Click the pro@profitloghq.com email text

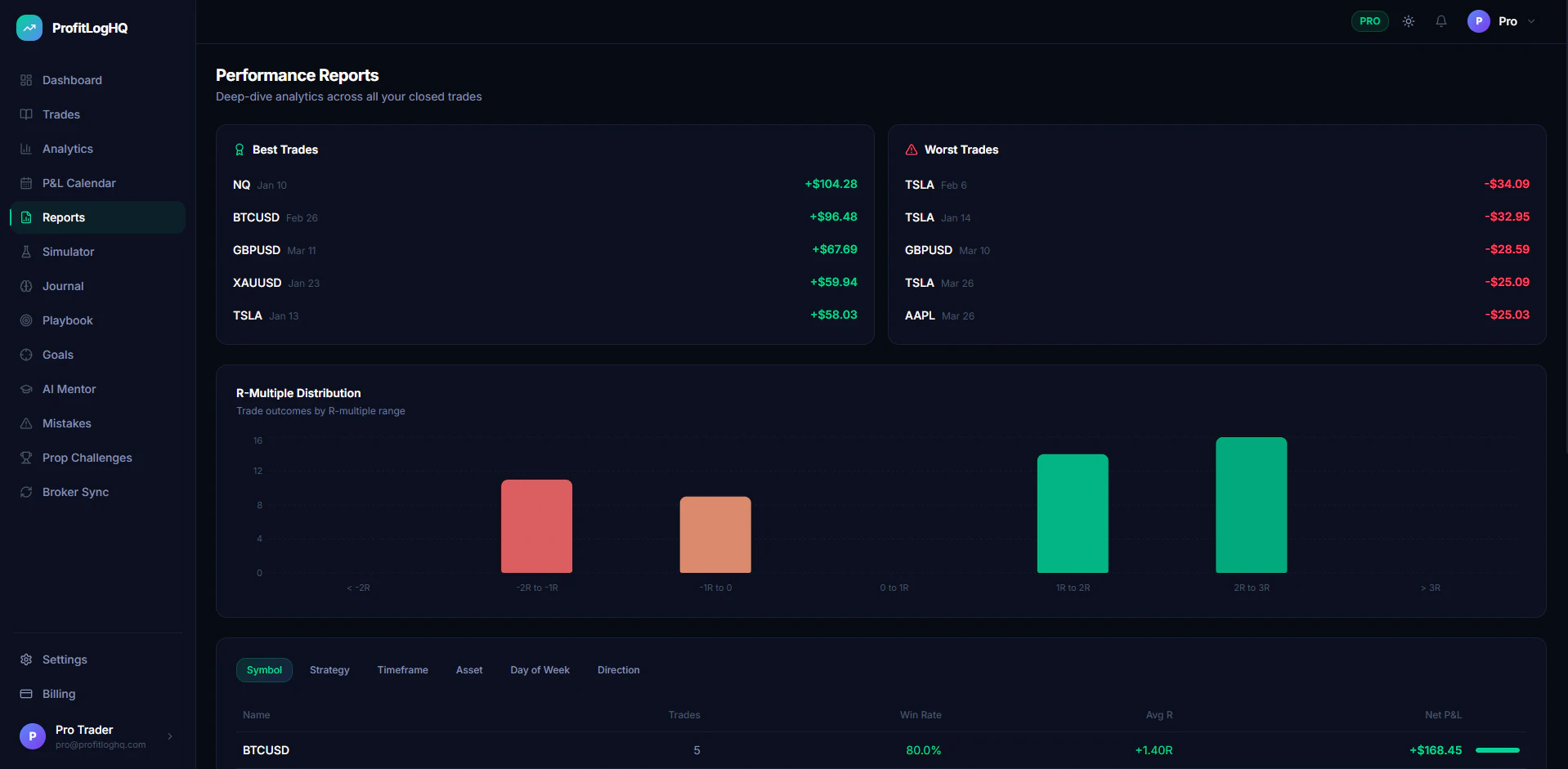point(101,744)
